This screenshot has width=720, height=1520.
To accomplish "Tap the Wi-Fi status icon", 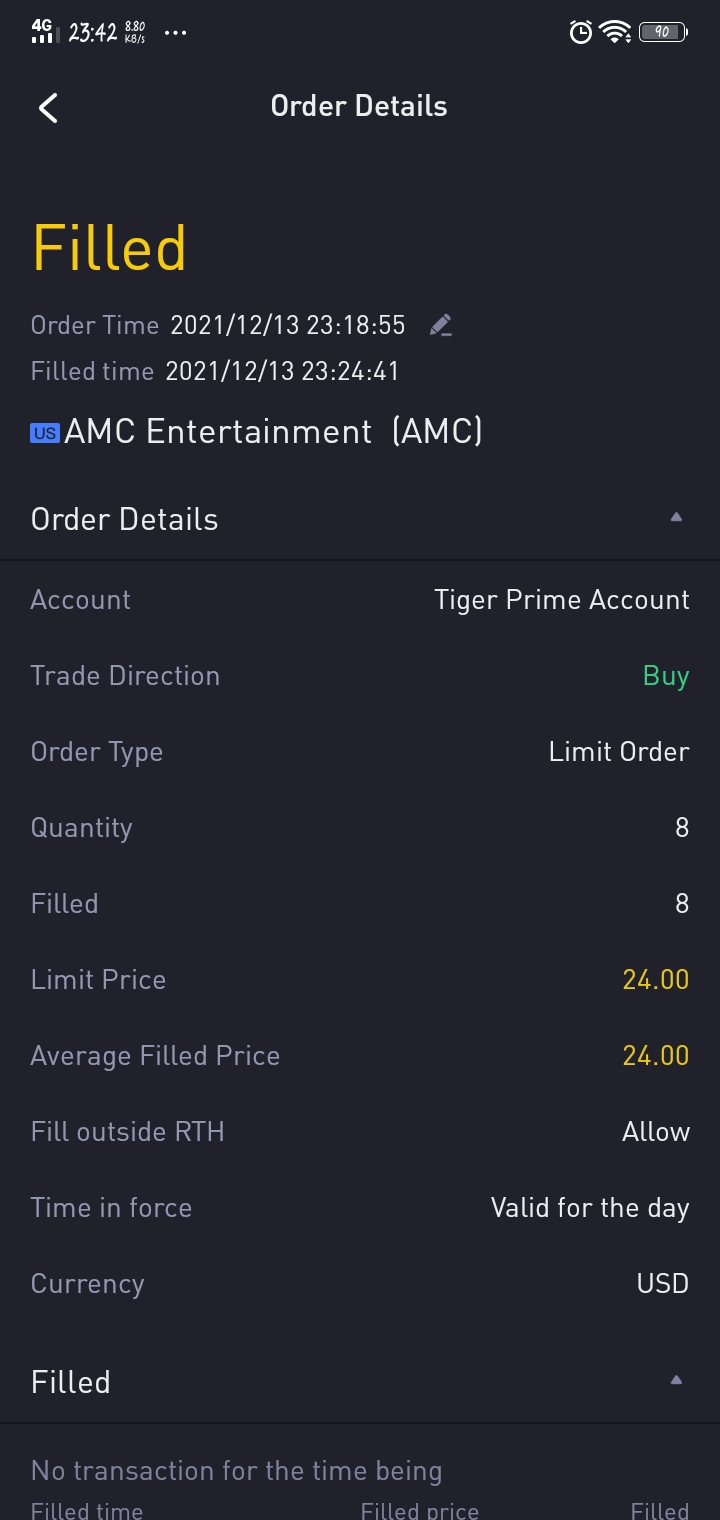I will pos(615,32).
